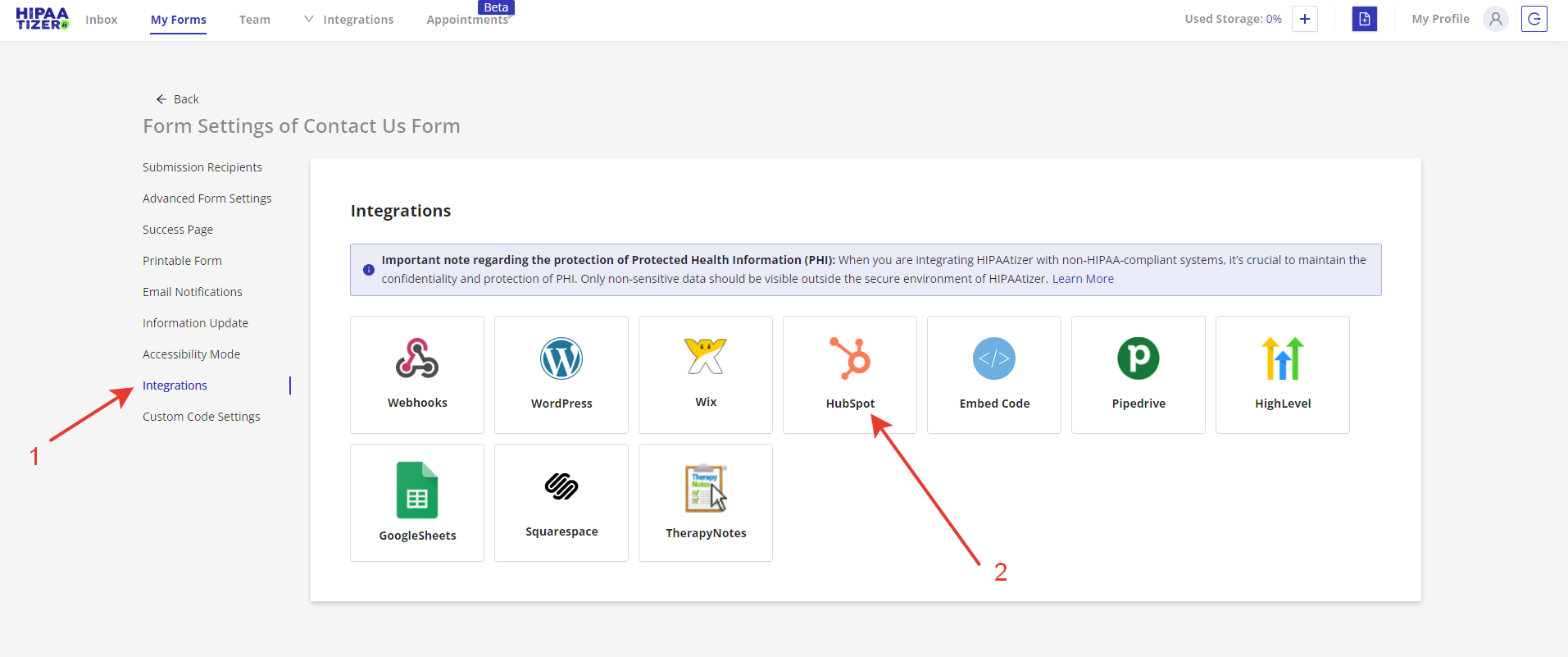Click the logout icon in header
1568x657 pixels.
[x=1534, y=19]
